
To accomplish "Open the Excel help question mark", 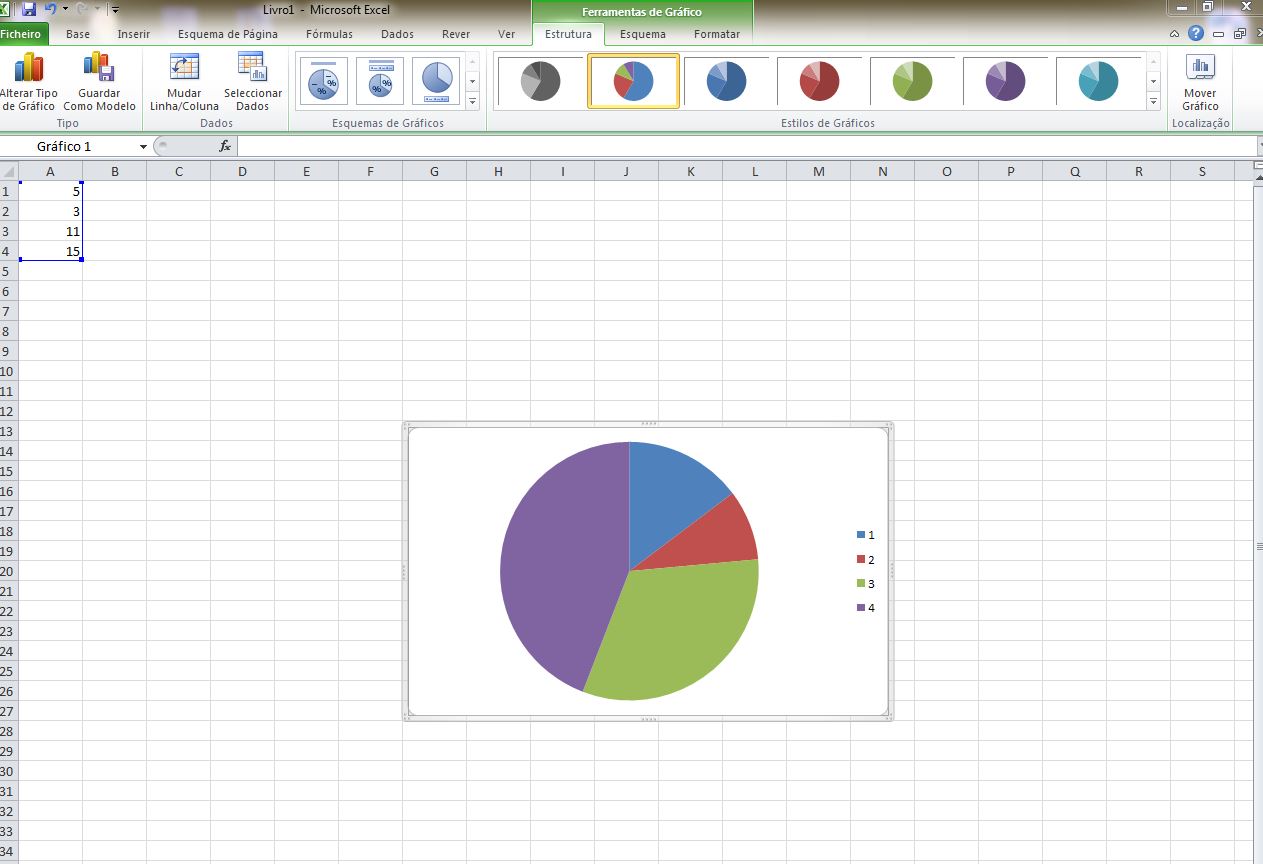I will 1195,33.
